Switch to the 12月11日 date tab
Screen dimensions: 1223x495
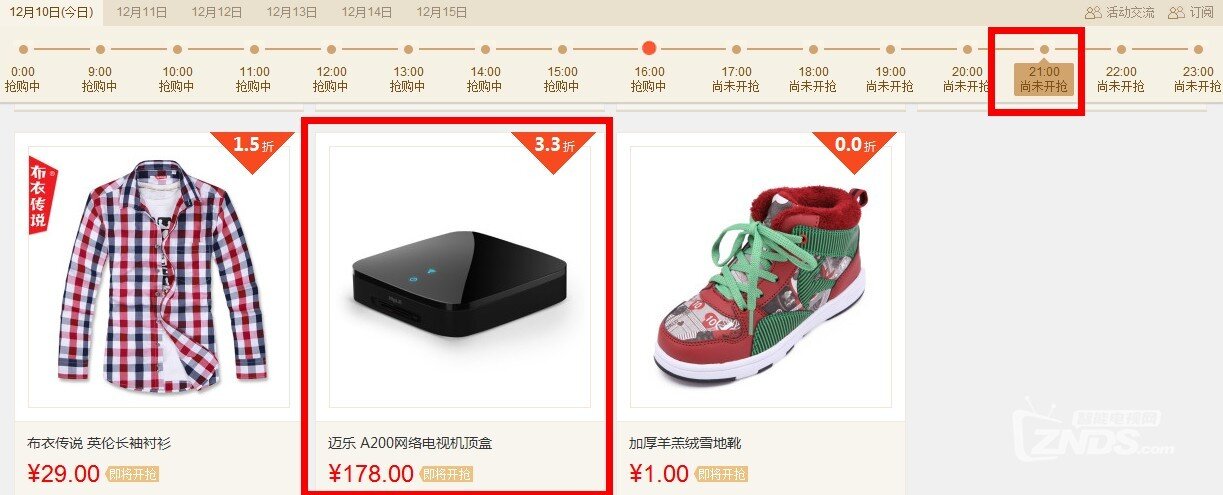coord(142,13)
